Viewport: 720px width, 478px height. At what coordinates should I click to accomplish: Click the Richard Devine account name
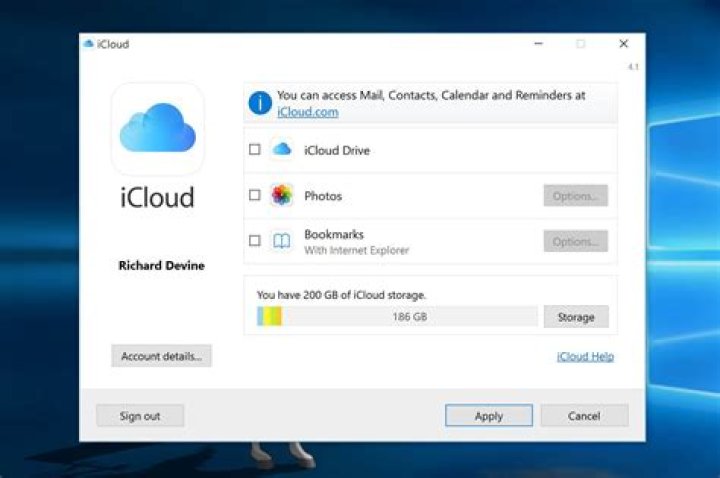click(161, 265)
